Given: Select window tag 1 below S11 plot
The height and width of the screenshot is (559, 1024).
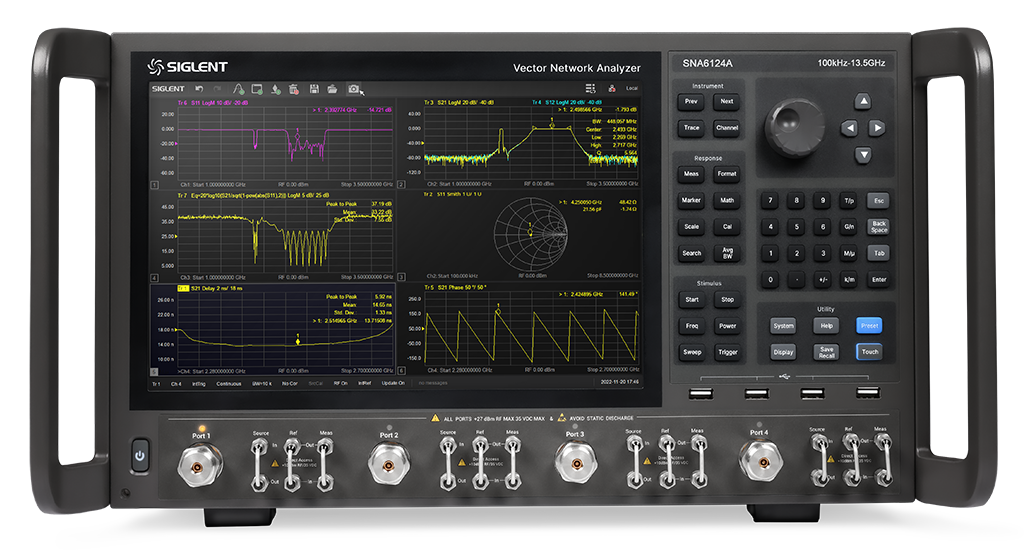Looking at the screenshot, I should coord(155,185).
